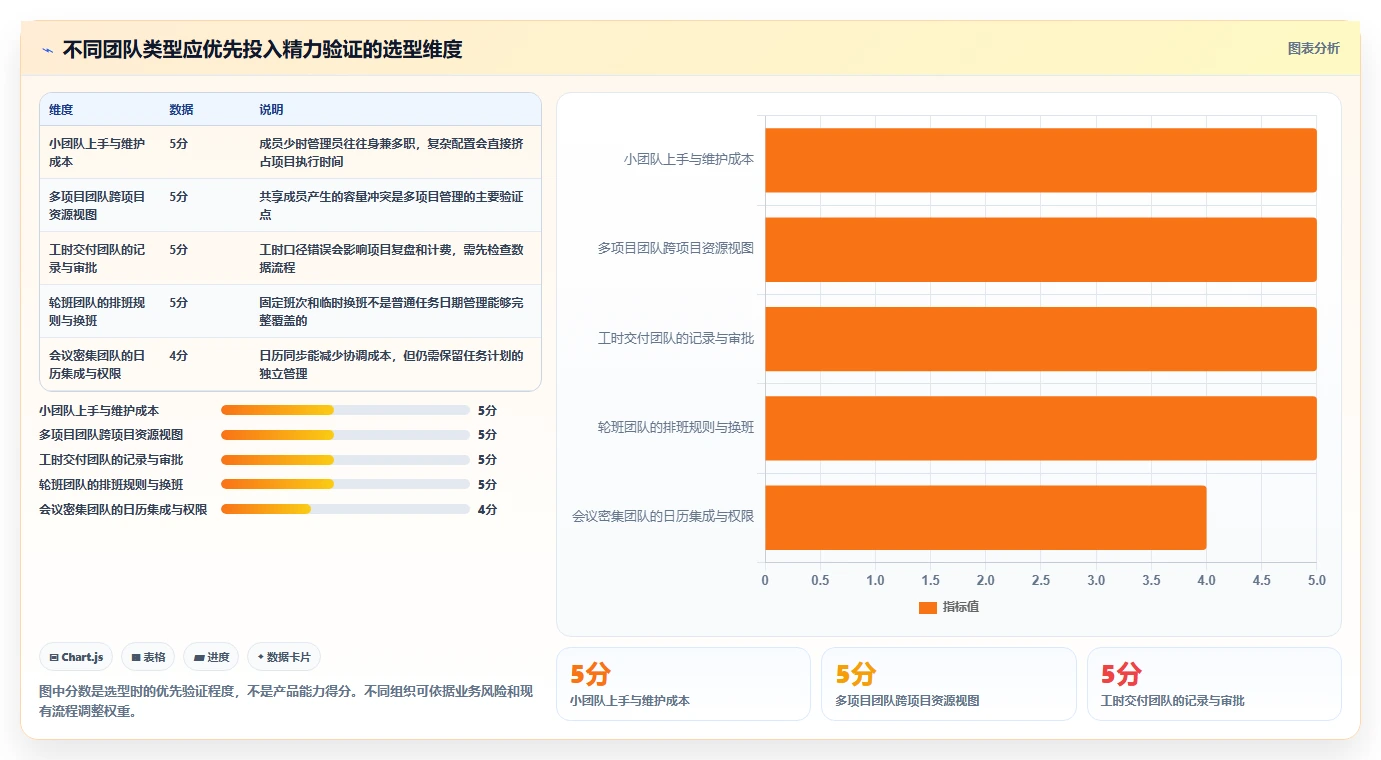Click the description starting 固定班次和临时换班
The image size is (1381, 760).
(391, 311)
